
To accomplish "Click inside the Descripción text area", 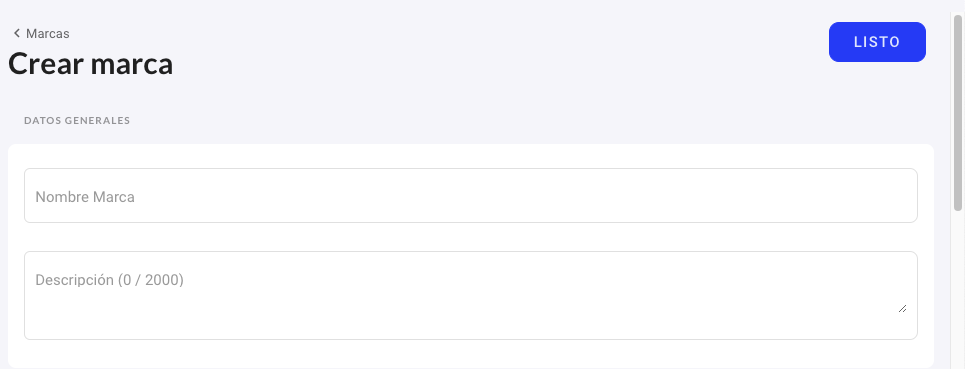I will click(471, 295).
